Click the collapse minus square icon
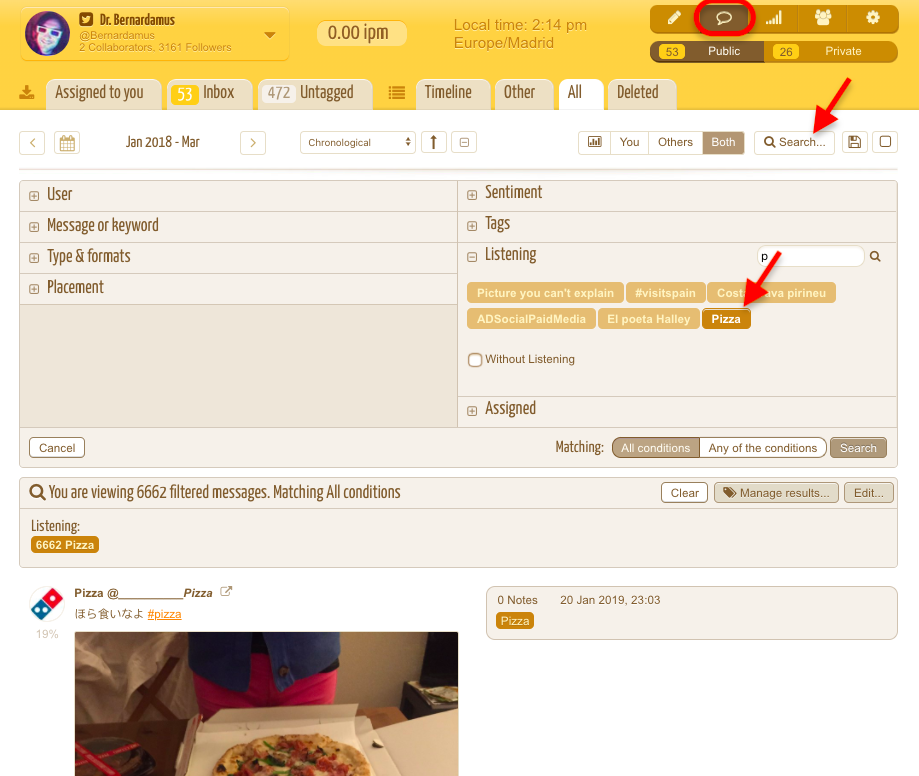 (x=464, y=142)
